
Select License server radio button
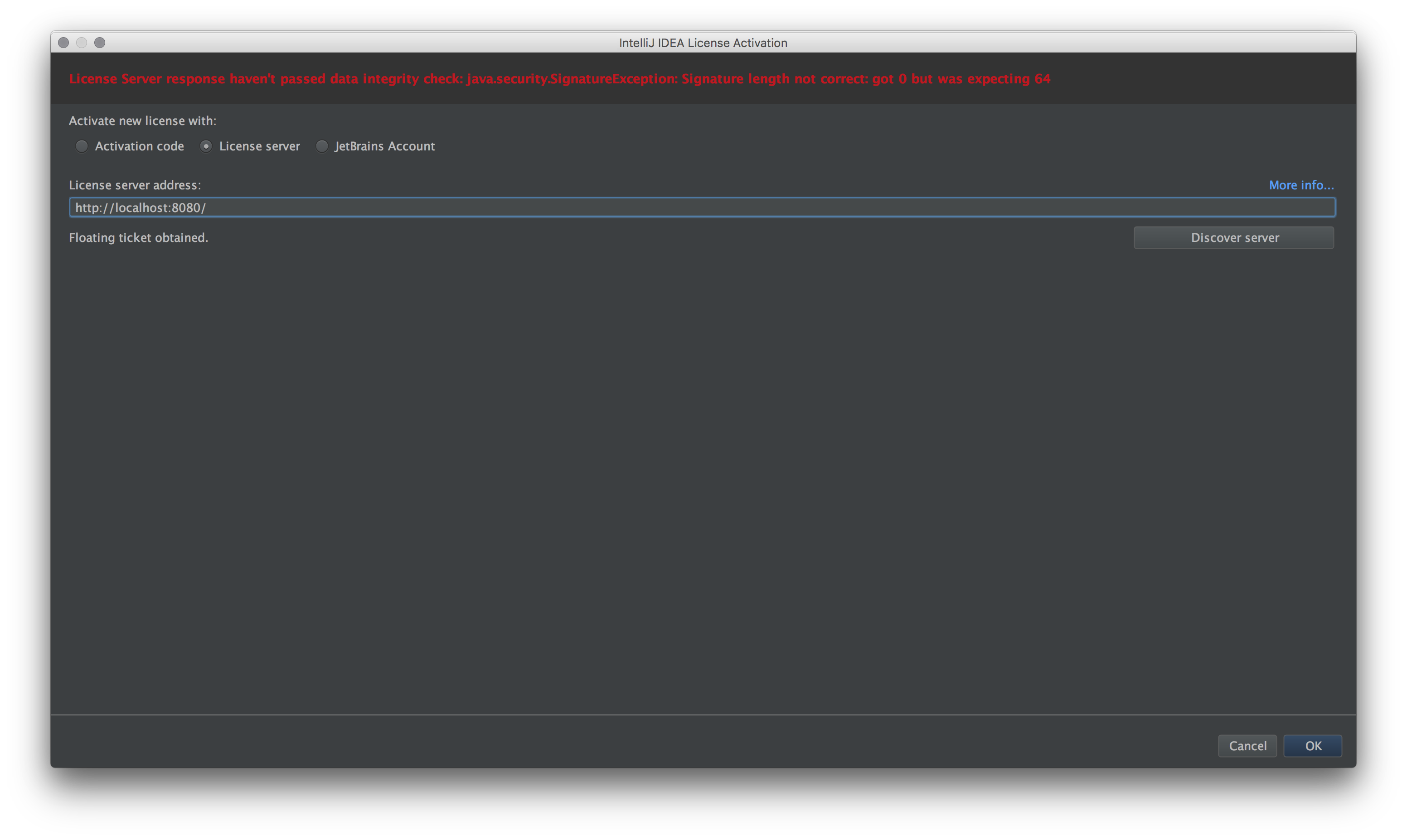click(206, 145)
